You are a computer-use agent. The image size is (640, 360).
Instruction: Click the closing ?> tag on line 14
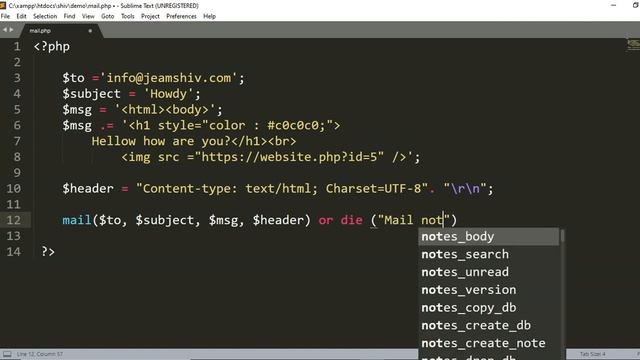click(x=48, y=252)
